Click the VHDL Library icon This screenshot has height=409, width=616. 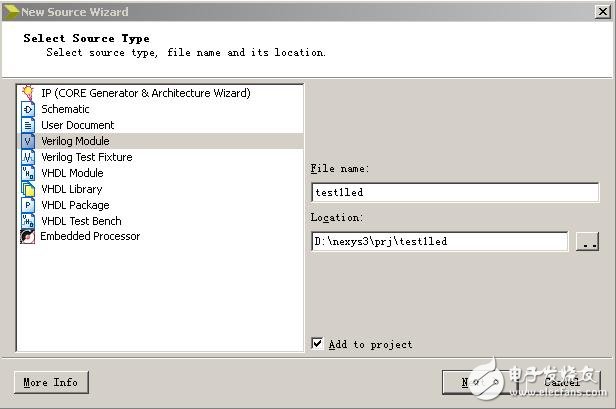(x=28, y=189)
